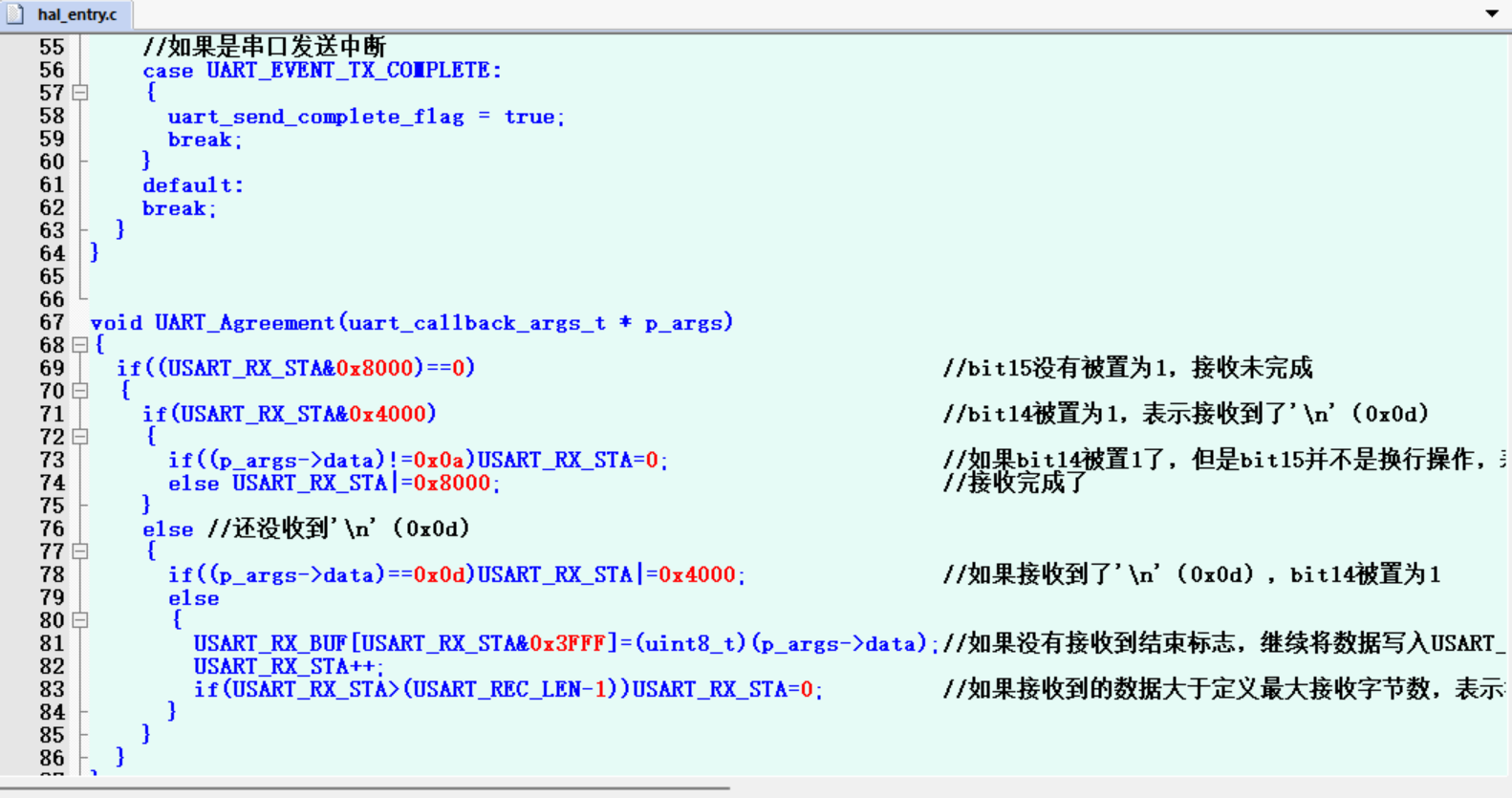Click the bit14 comment on line 71
Screen dimensions: 1512x798
pos(1186,414)
